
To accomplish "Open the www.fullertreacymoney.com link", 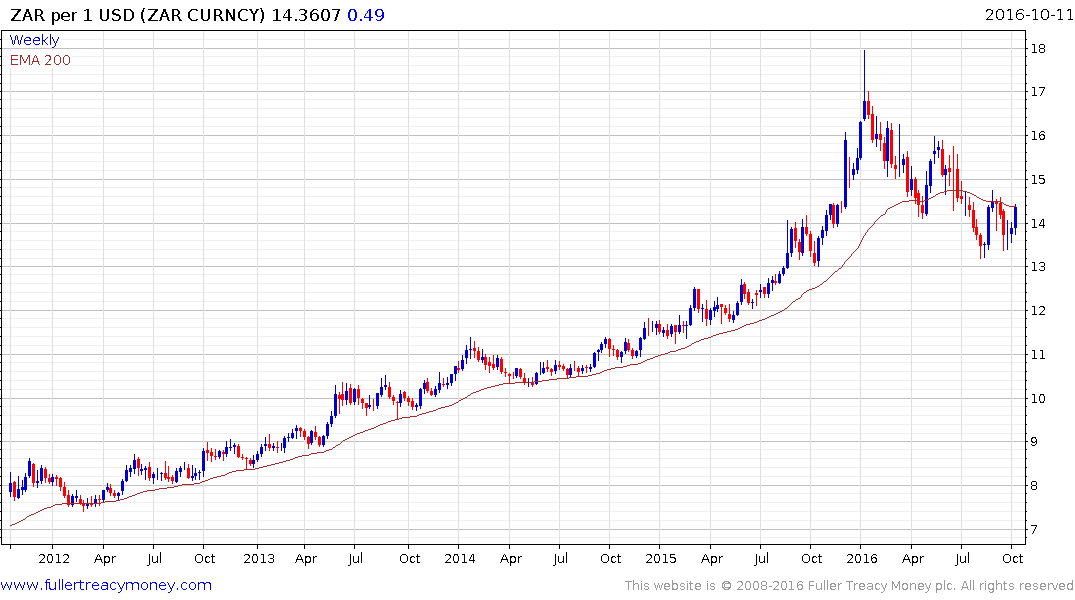I will click(x=106, y=585).
